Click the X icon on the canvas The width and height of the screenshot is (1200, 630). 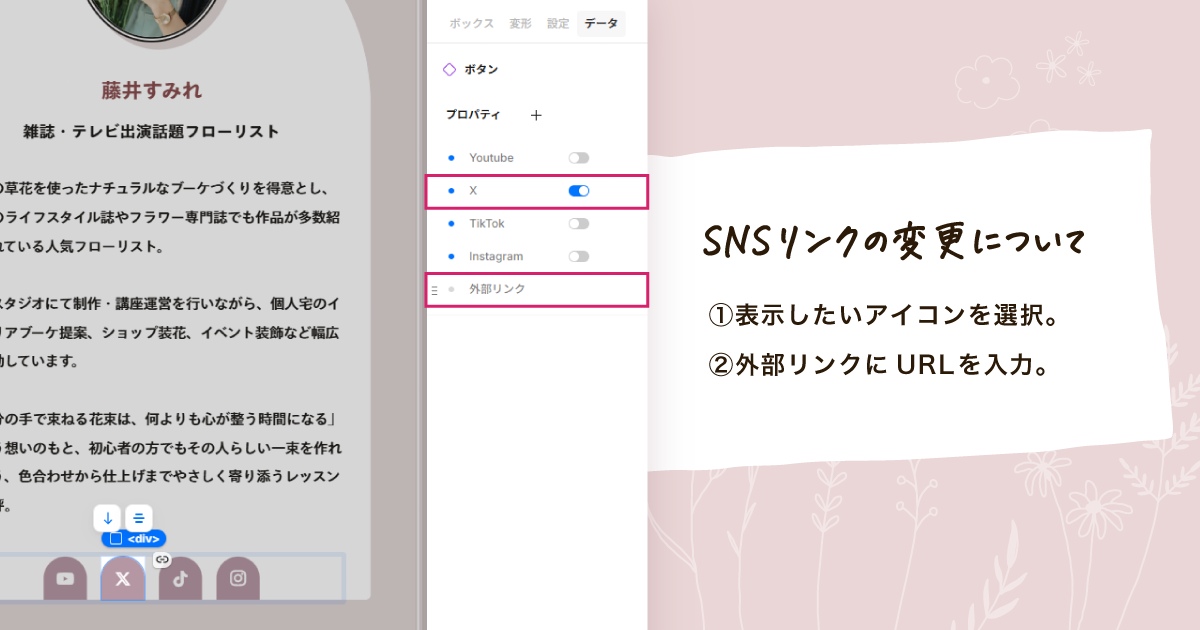tap(122, 578)
